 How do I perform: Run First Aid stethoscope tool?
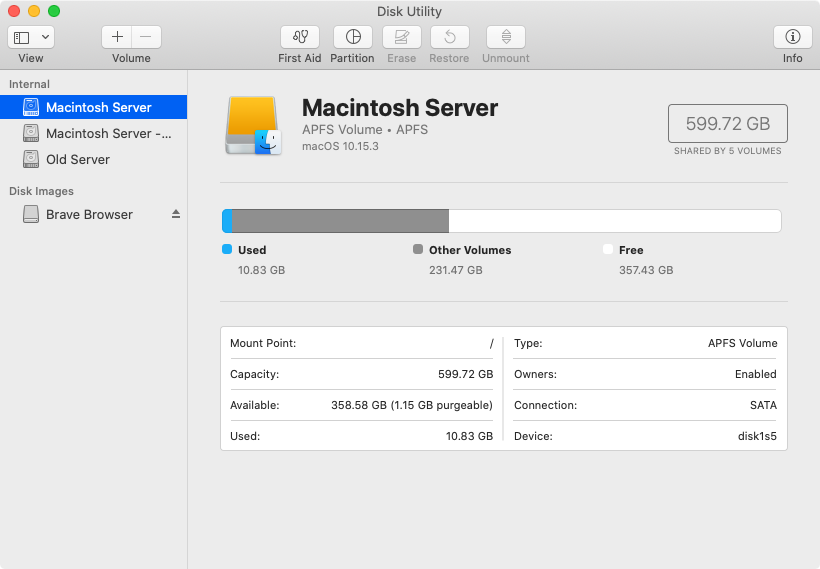(300, 37)
